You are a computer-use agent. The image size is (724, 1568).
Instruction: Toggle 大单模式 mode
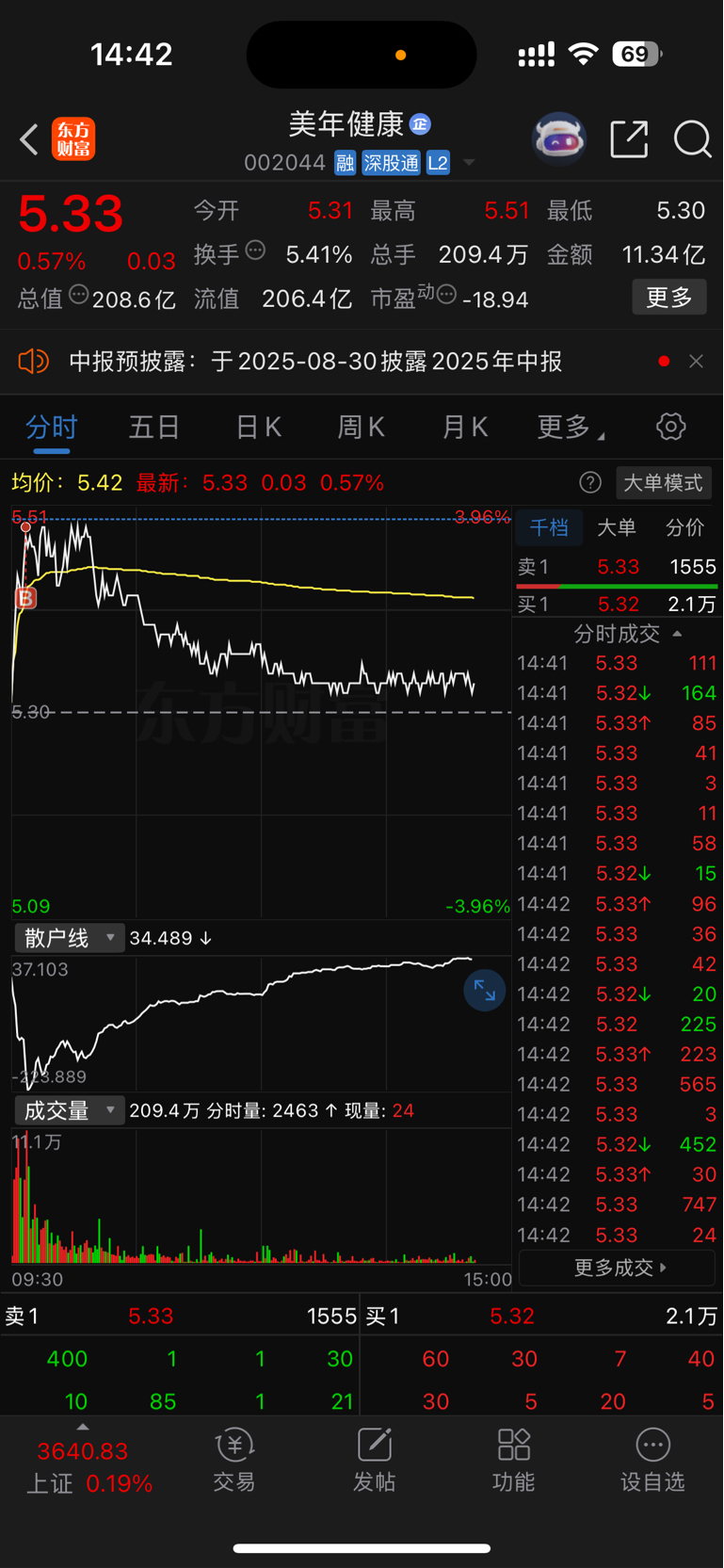[663, 483]
